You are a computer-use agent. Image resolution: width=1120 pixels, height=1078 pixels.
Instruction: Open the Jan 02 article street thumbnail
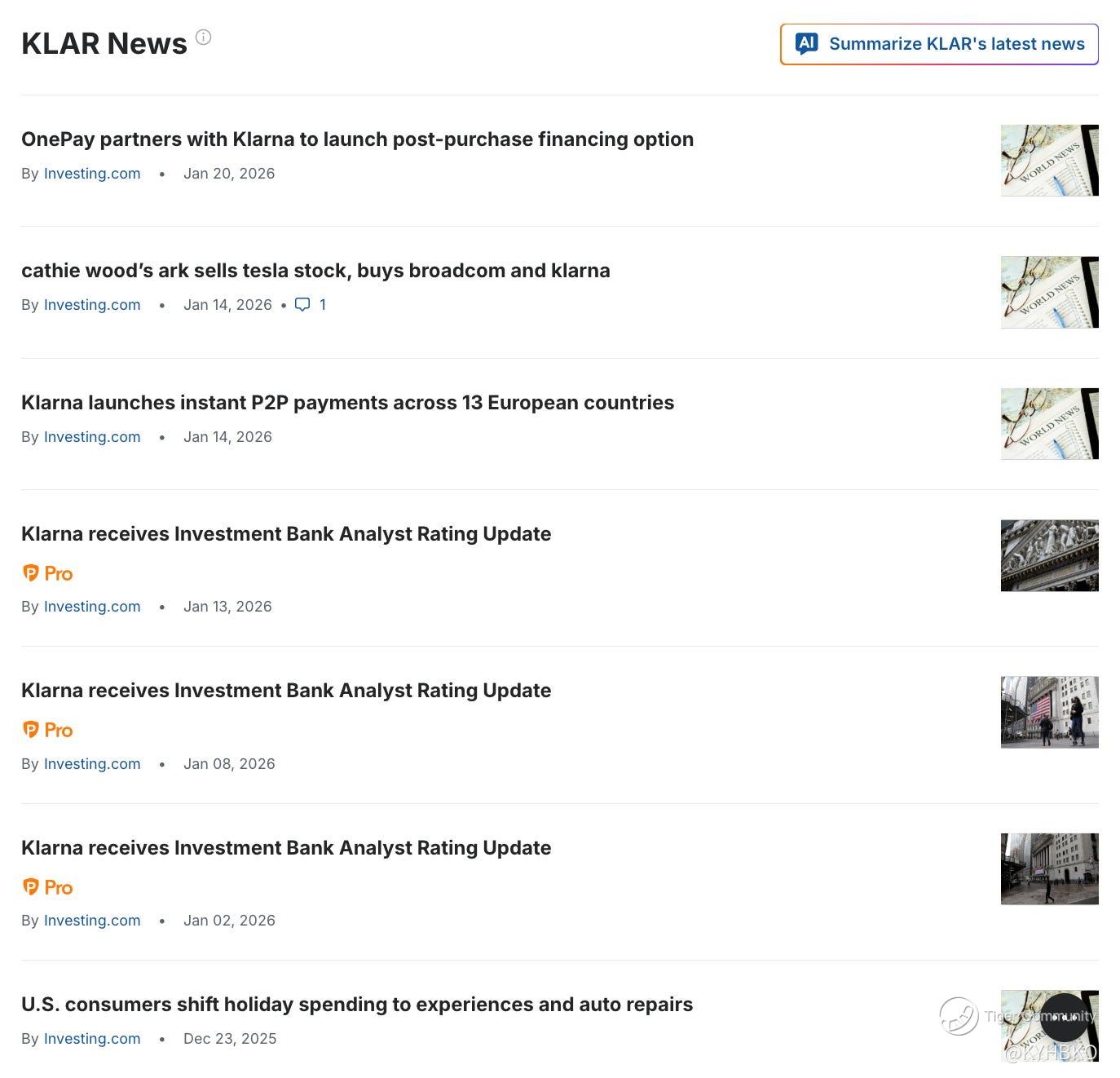[x=1050, y=869]
